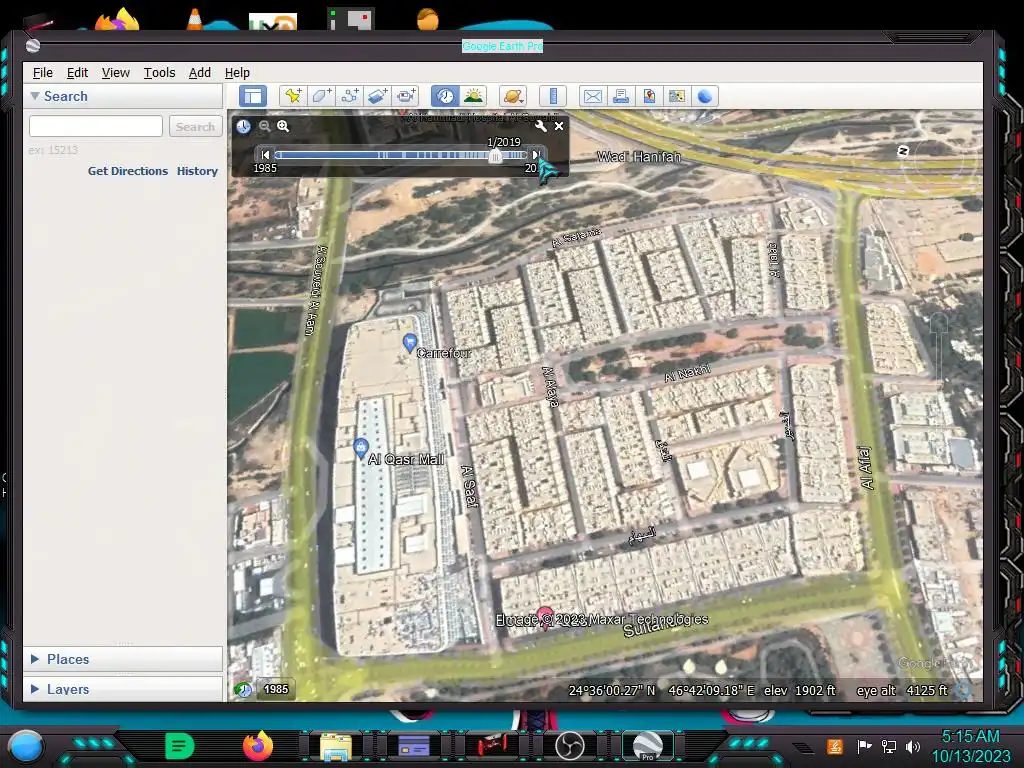Zoom in the historical time slider
Image resolution: width=1024 pixels, height=768 pixels.
tap(283, 126)
